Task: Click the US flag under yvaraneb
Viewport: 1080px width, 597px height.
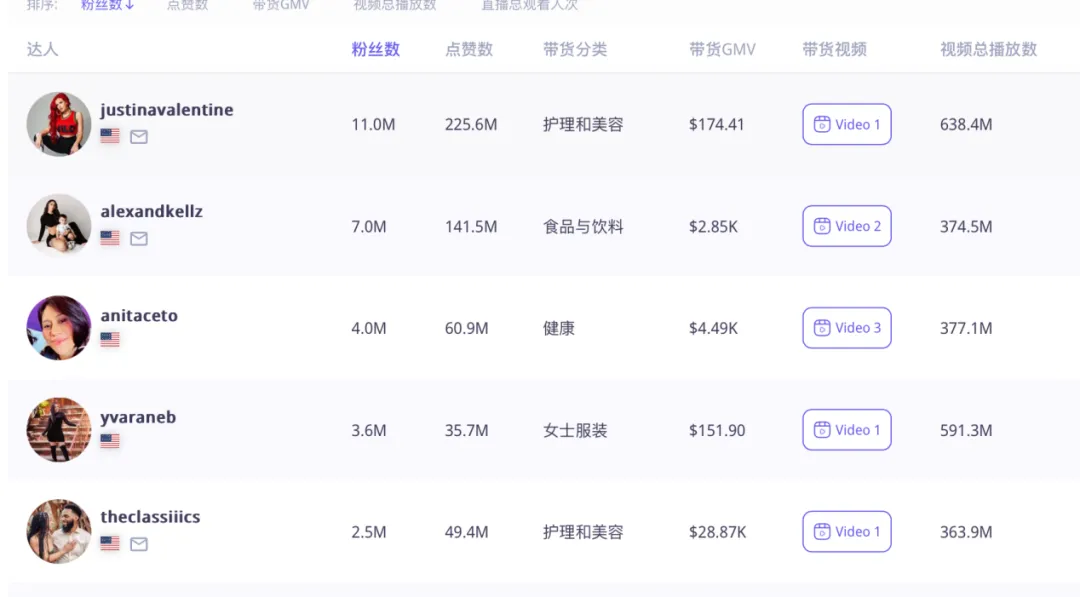Action: pyautogui.click(x=110, y=441)
